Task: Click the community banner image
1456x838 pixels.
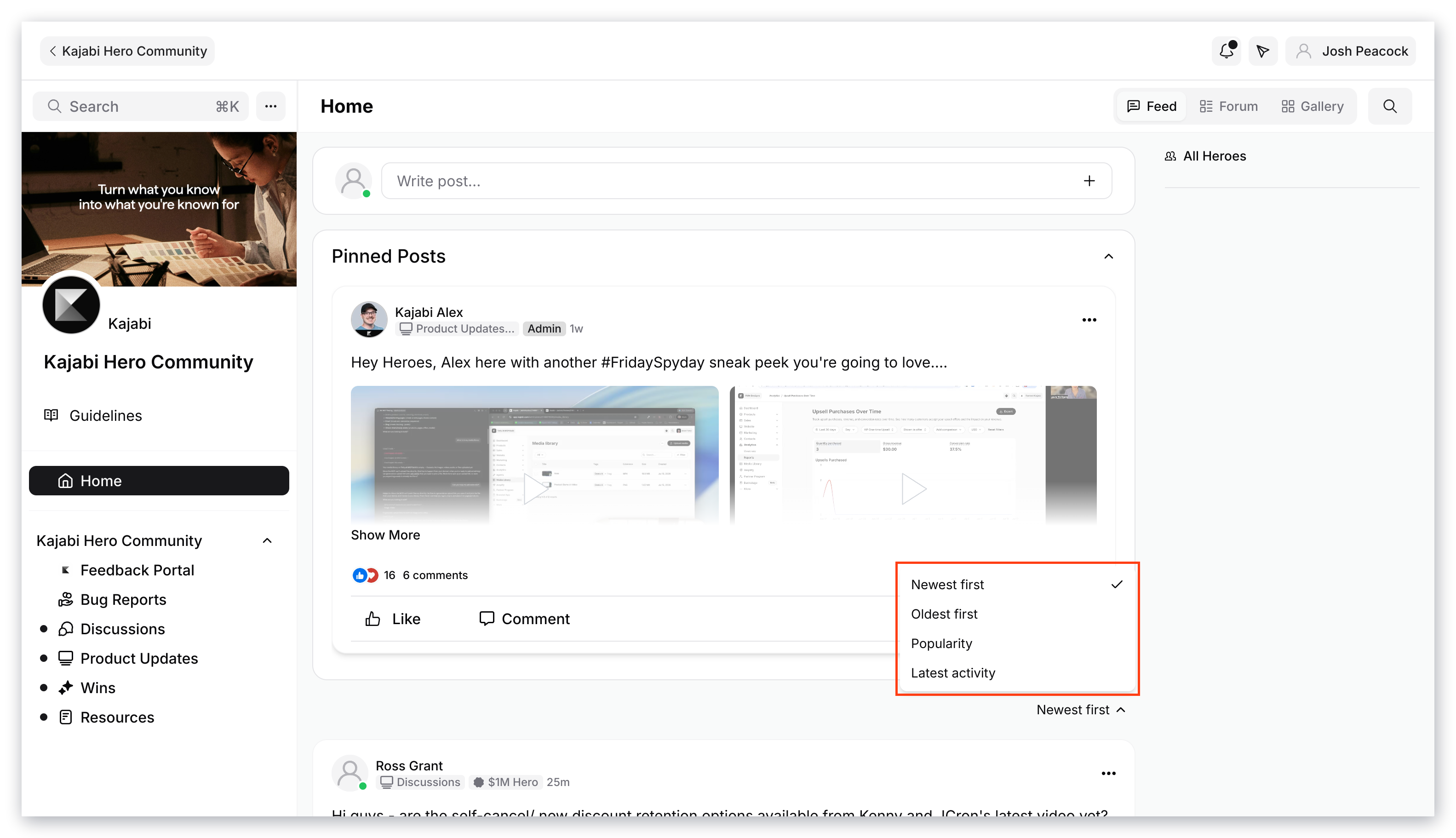Action: (x=159, y=210)
